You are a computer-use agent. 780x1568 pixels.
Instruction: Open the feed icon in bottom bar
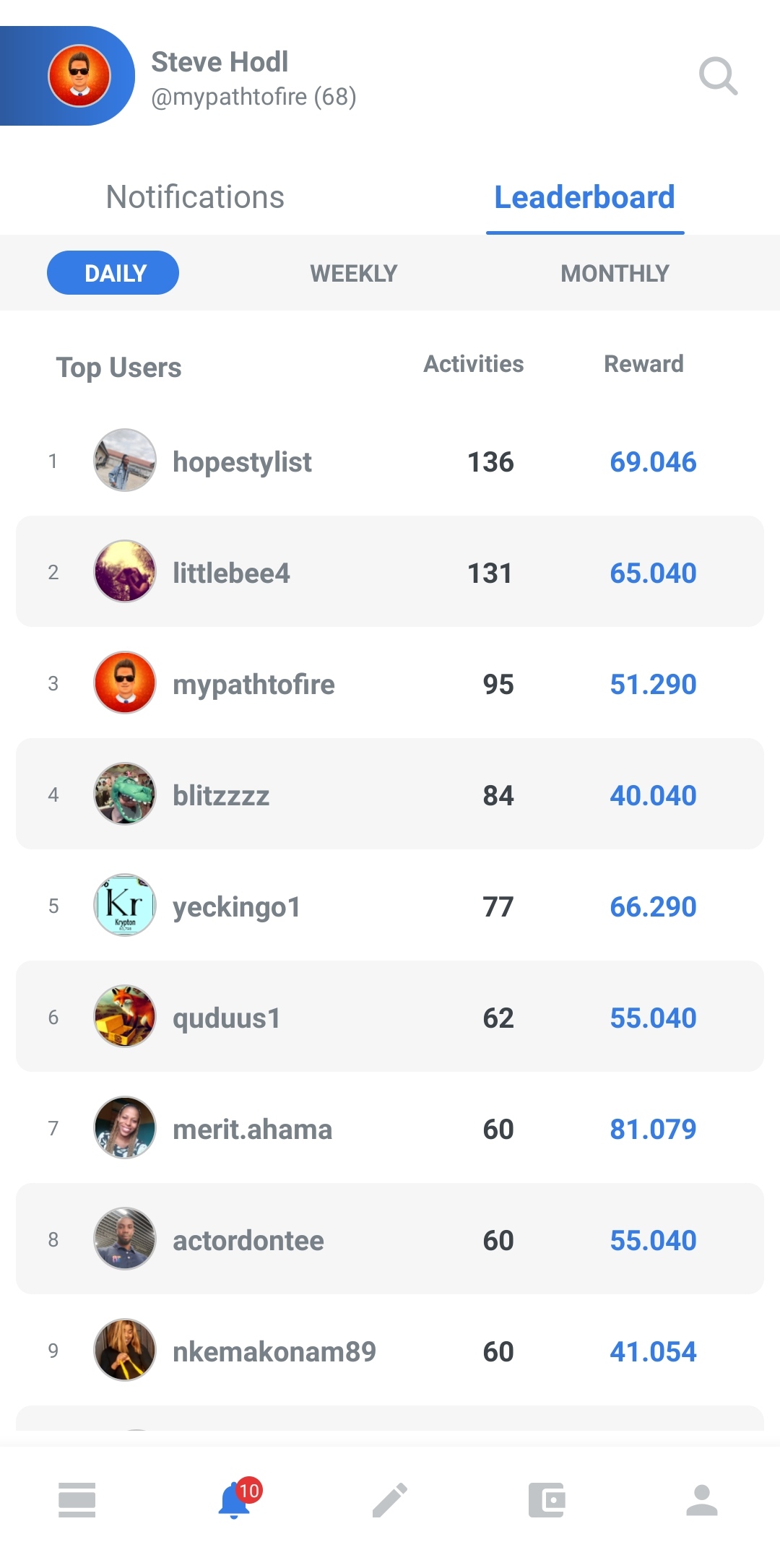pos(77,1500)
